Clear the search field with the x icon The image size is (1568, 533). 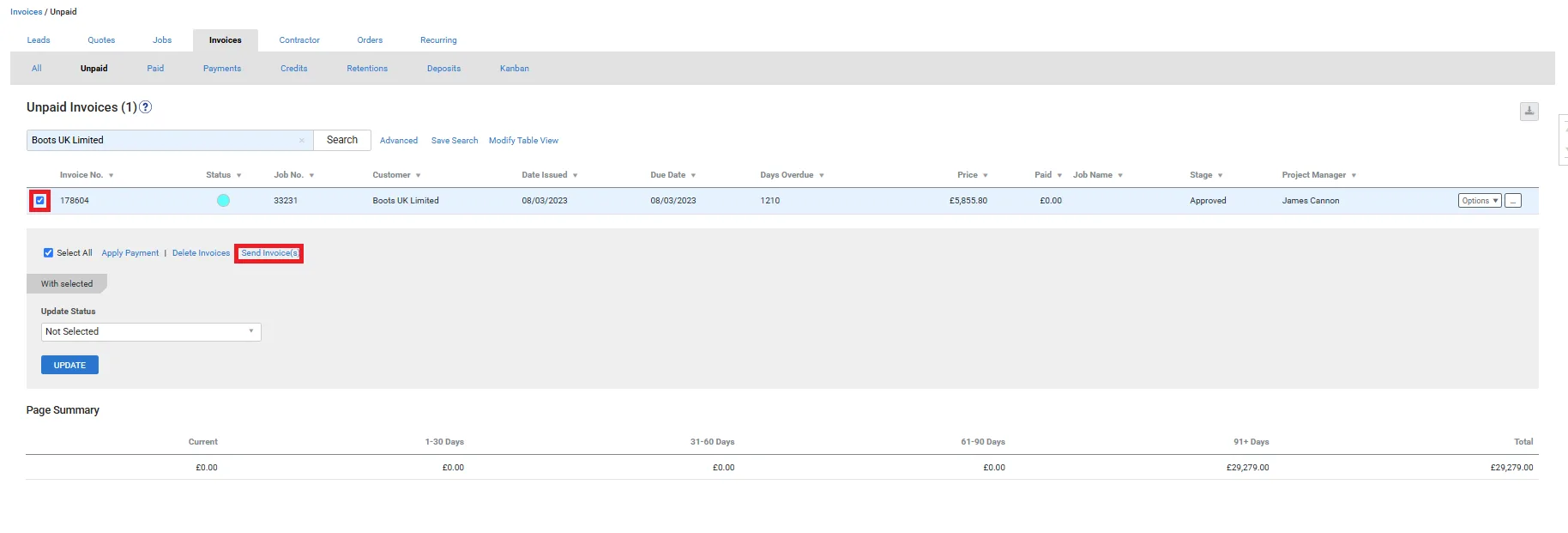(302, 141)
